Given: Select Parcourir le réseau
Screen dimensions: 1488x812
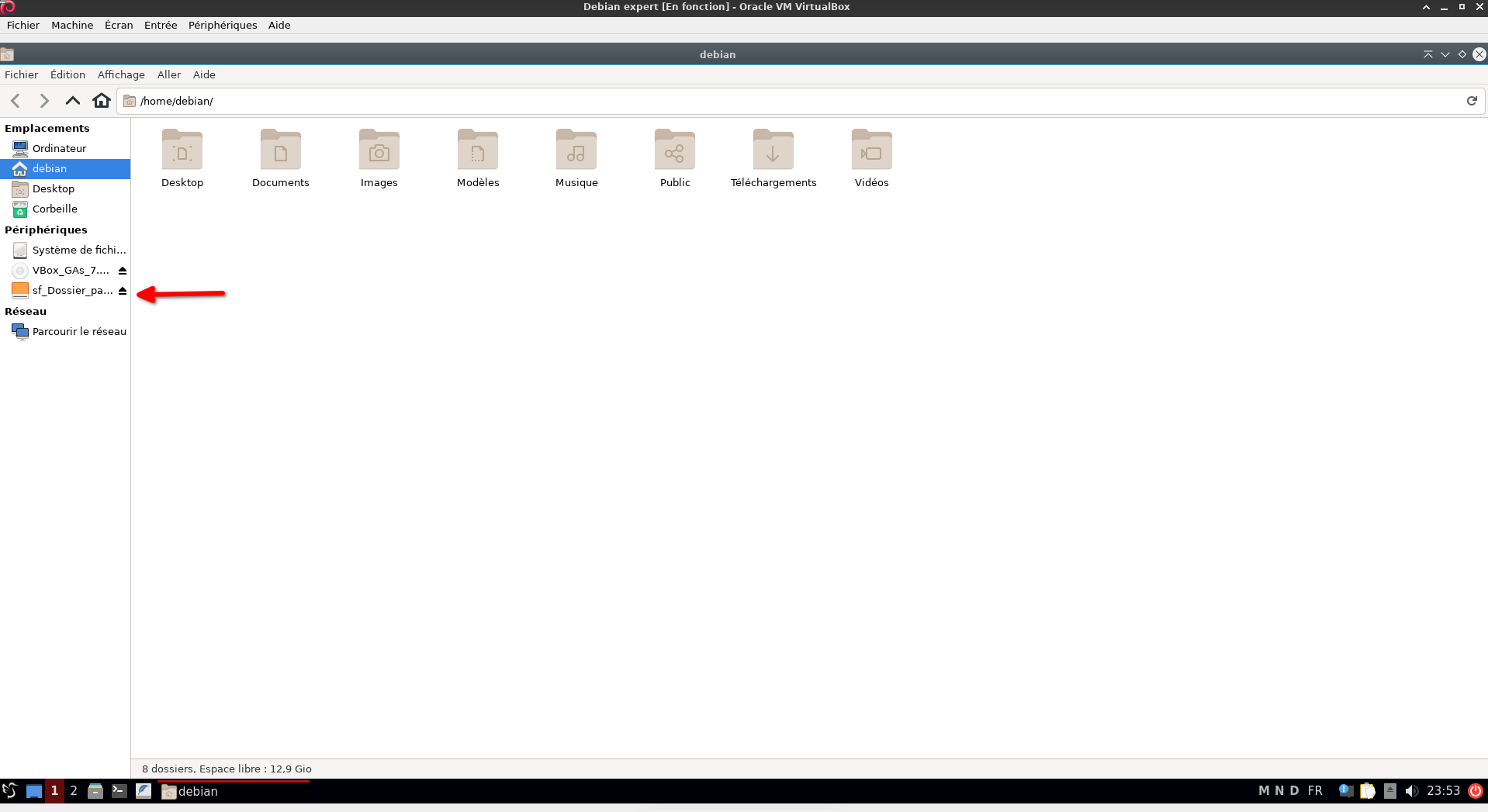Looking at the screenshot, I should pos(65,331).
